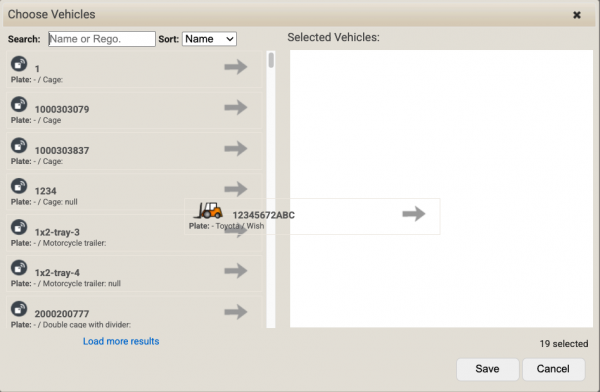Cancel the vehicle selection
Screen dimensions: 600x392
click(553, 369)
